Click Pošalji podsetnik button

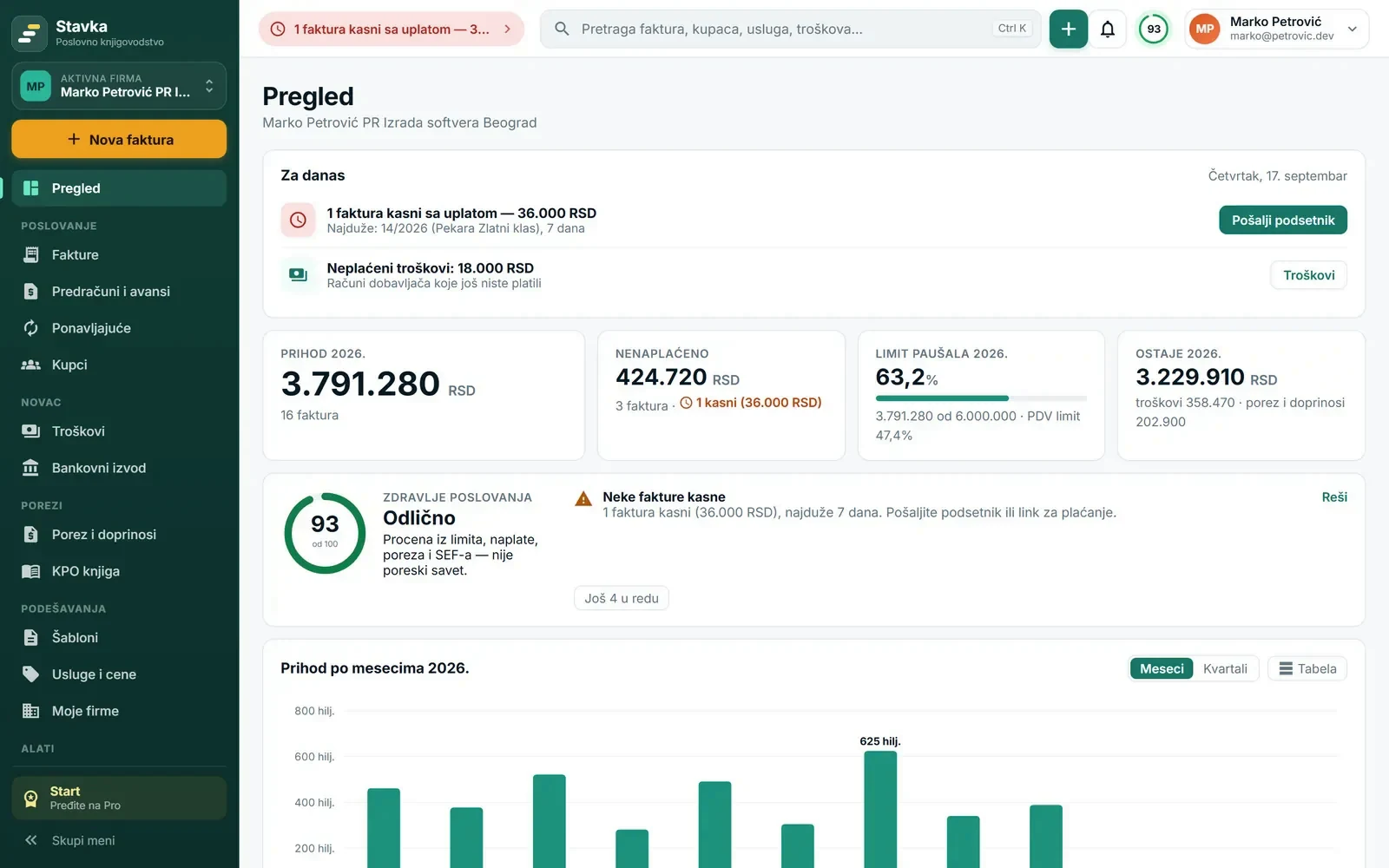click(x=1283, y=220)
